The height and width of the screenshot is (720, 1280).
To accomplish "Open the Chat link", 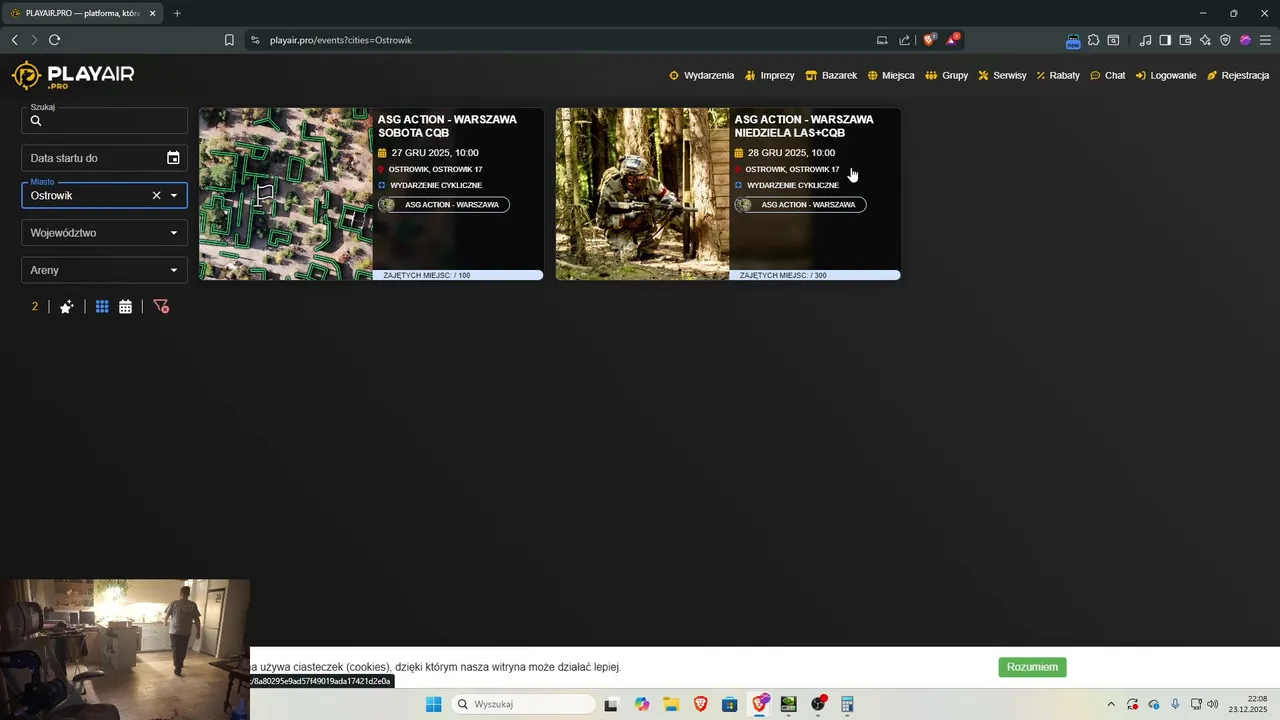I will (x=1107, y=75).
